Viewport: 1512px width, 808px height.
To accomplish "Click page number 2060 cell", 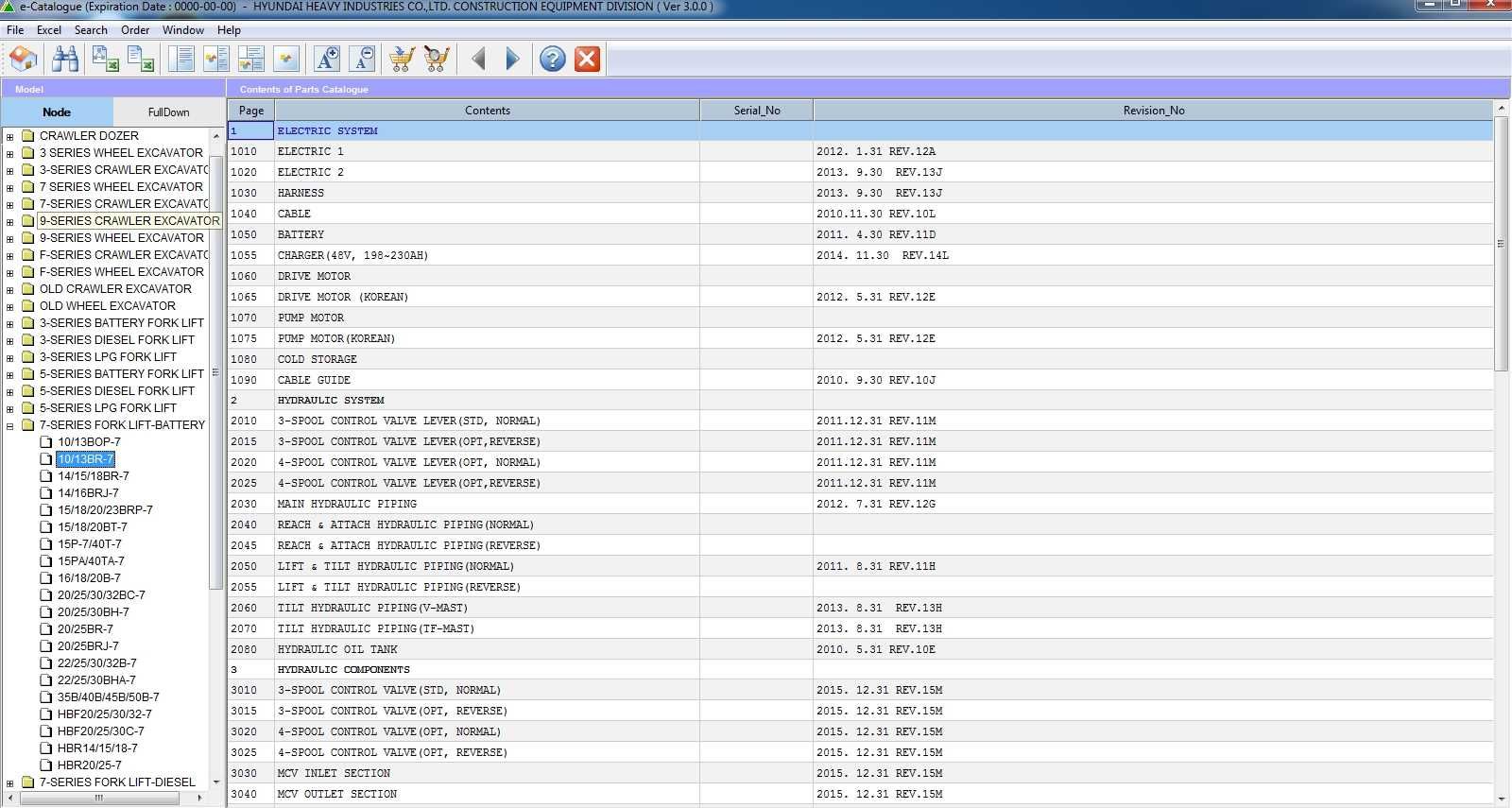I will [250, 608].
